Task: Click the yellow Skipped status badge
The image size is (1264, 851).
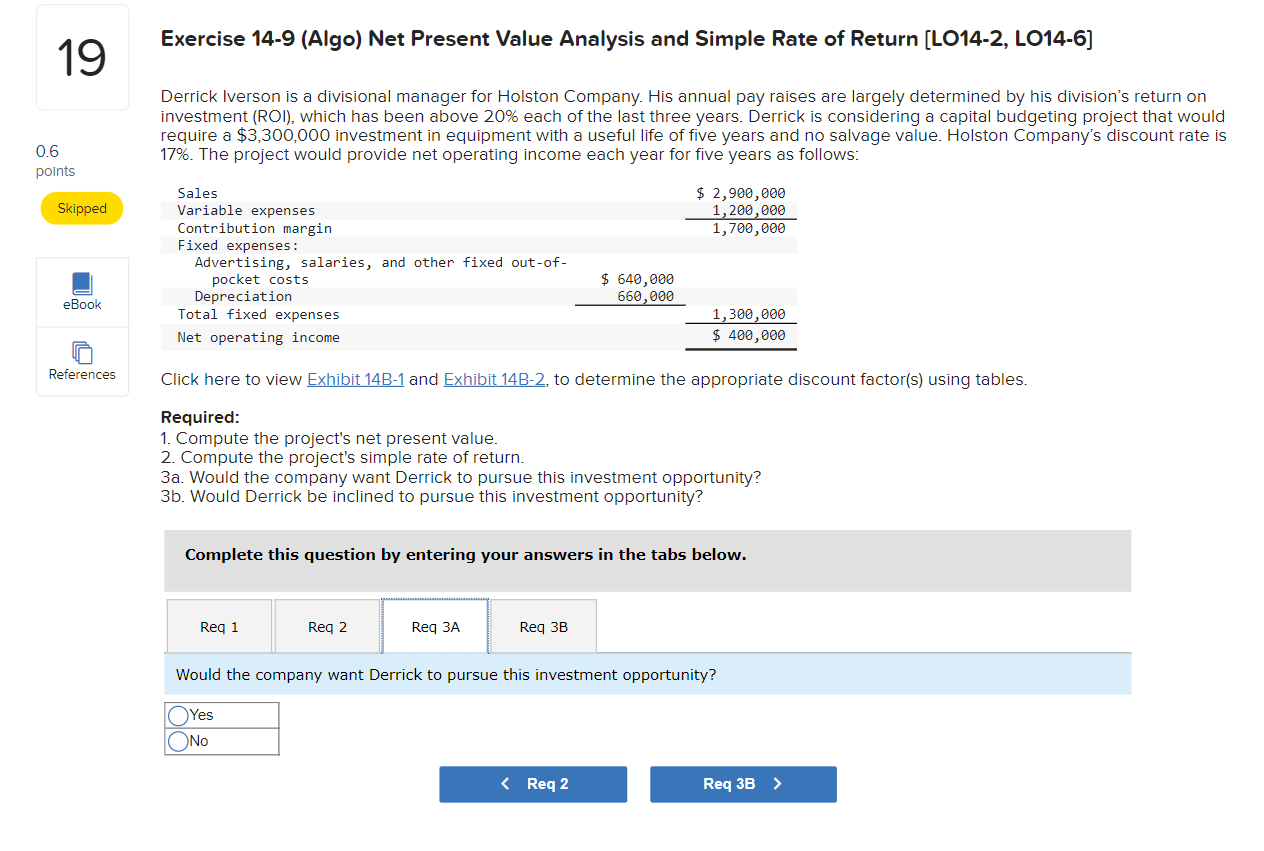Action: (82, 208)
